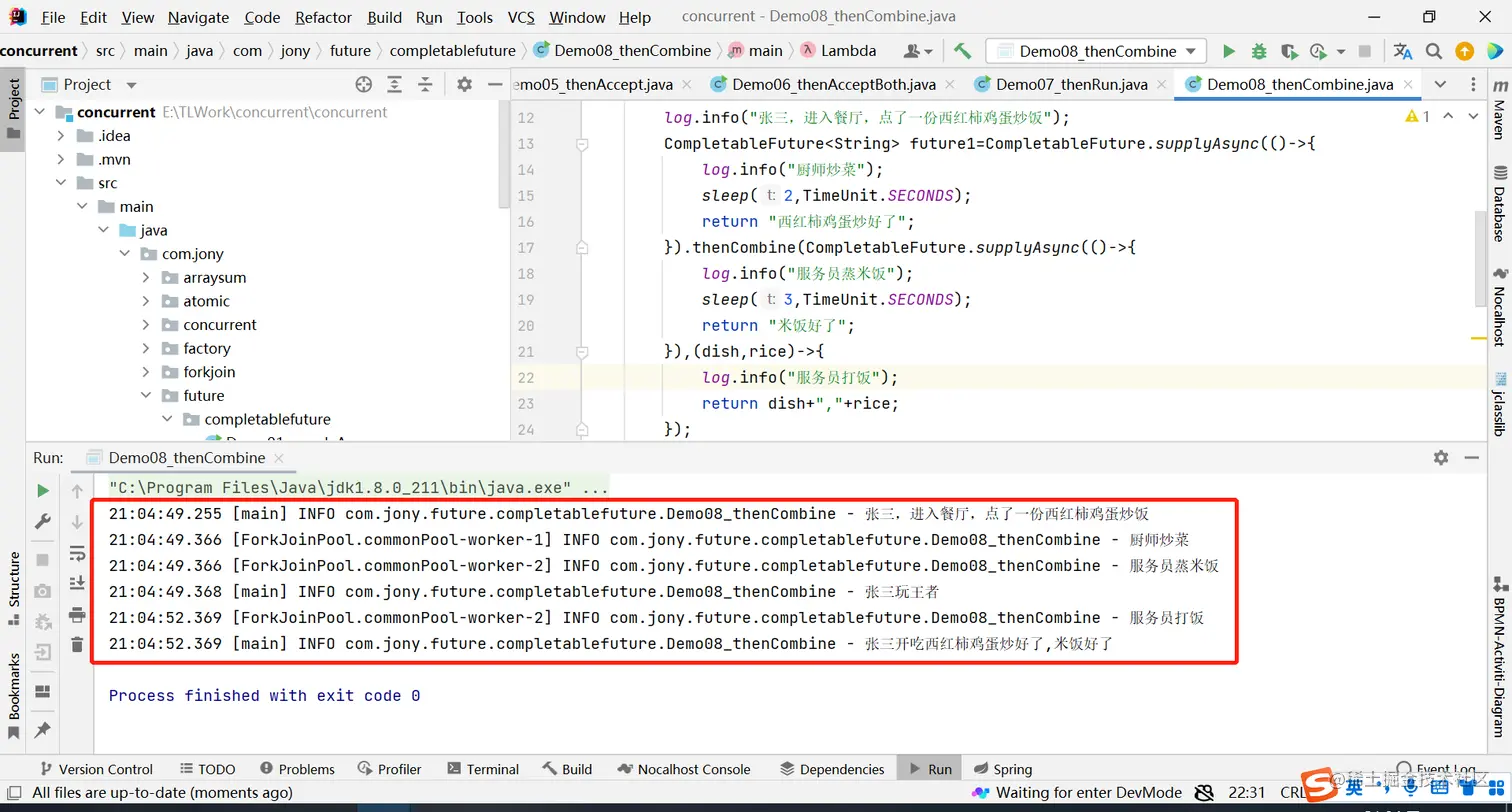Switch to Demo06_thenAcceptBoth.java tab
Image resolution: width=1512 pixels, height=812 pixels.
pyautogui.click(x=834, y=85)
